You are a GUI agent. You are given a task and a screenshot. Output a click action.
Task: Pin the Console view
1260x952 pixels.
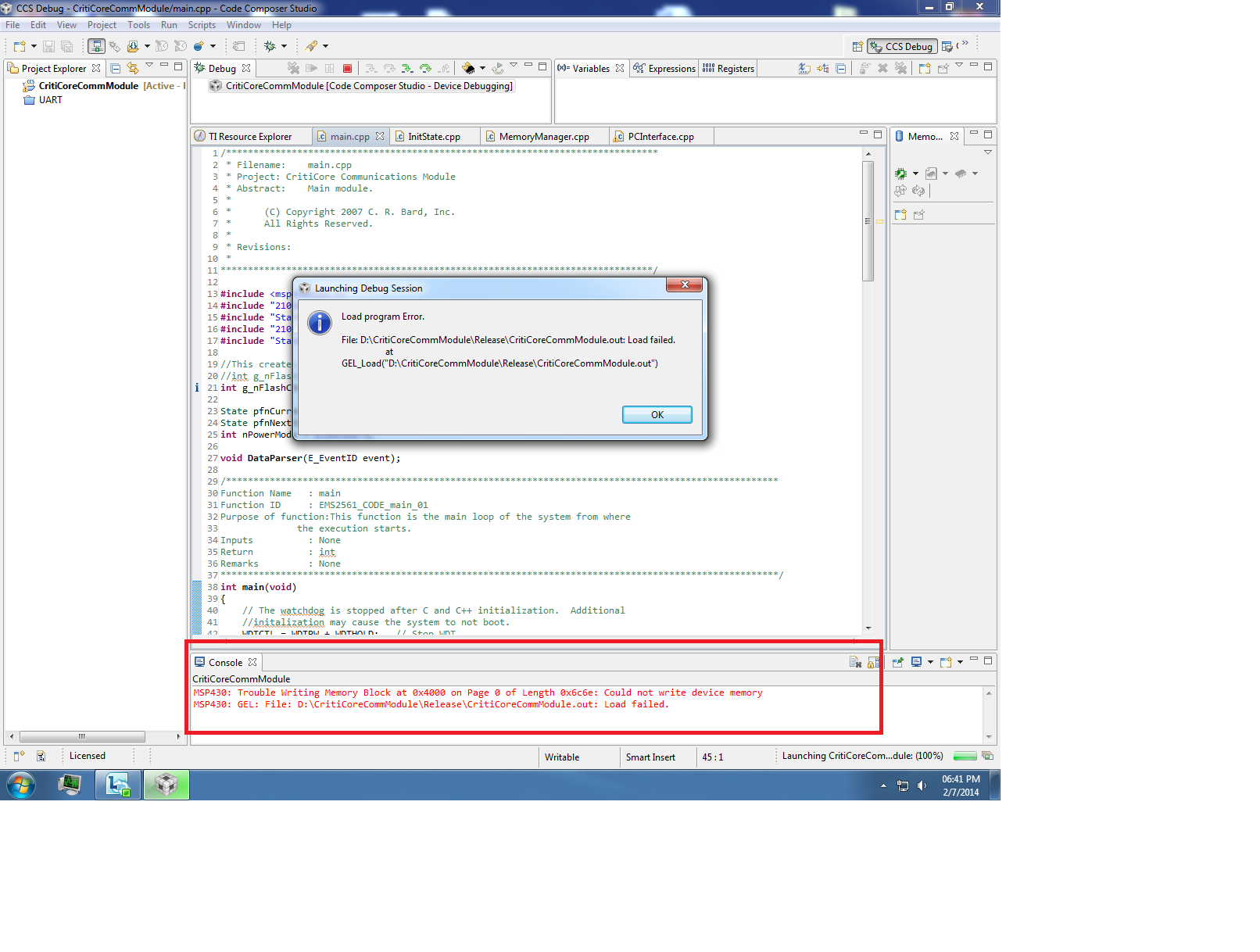click(897, 662)
